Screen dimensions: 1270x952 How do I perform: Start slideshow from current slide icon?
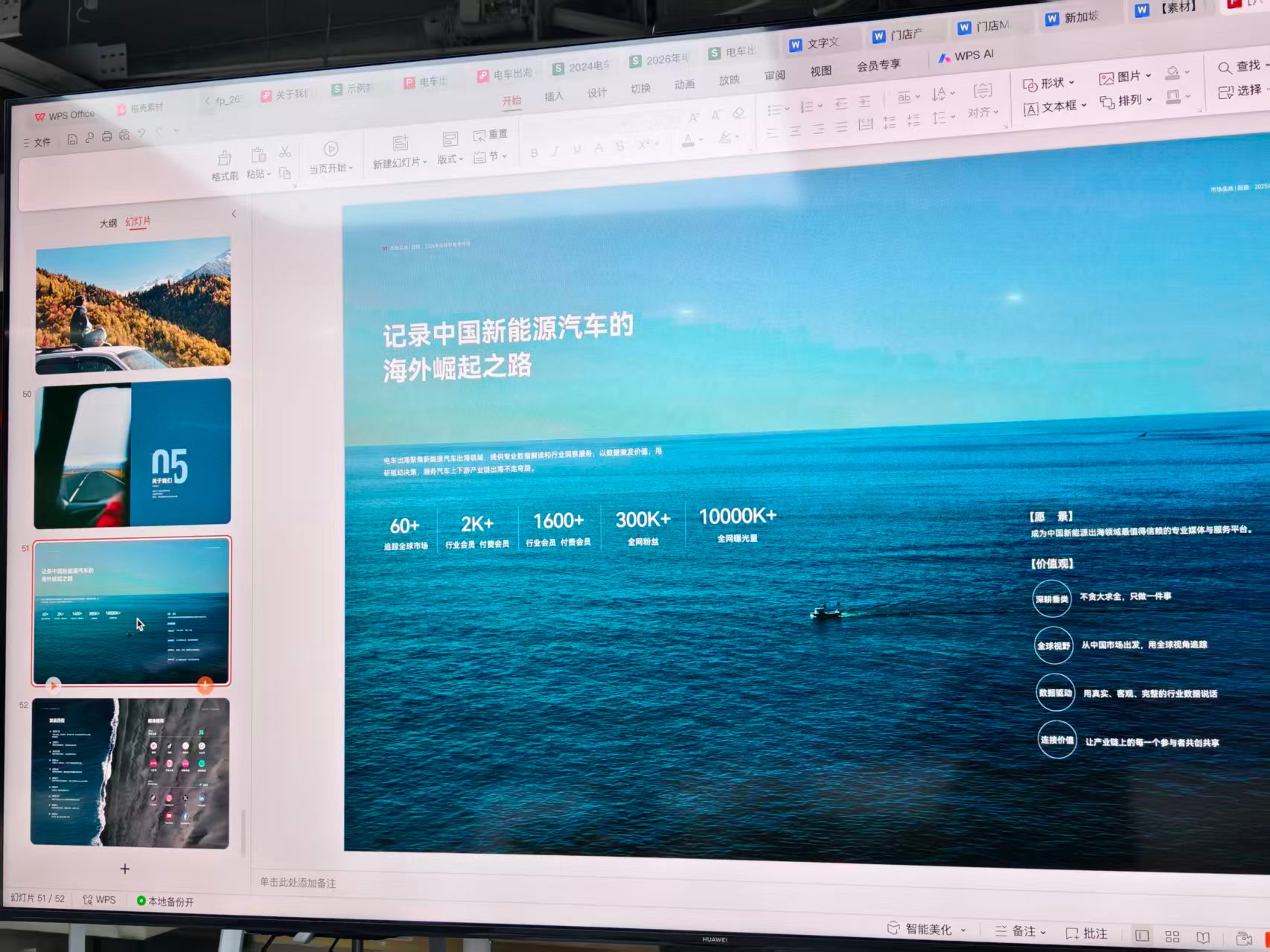331,150
